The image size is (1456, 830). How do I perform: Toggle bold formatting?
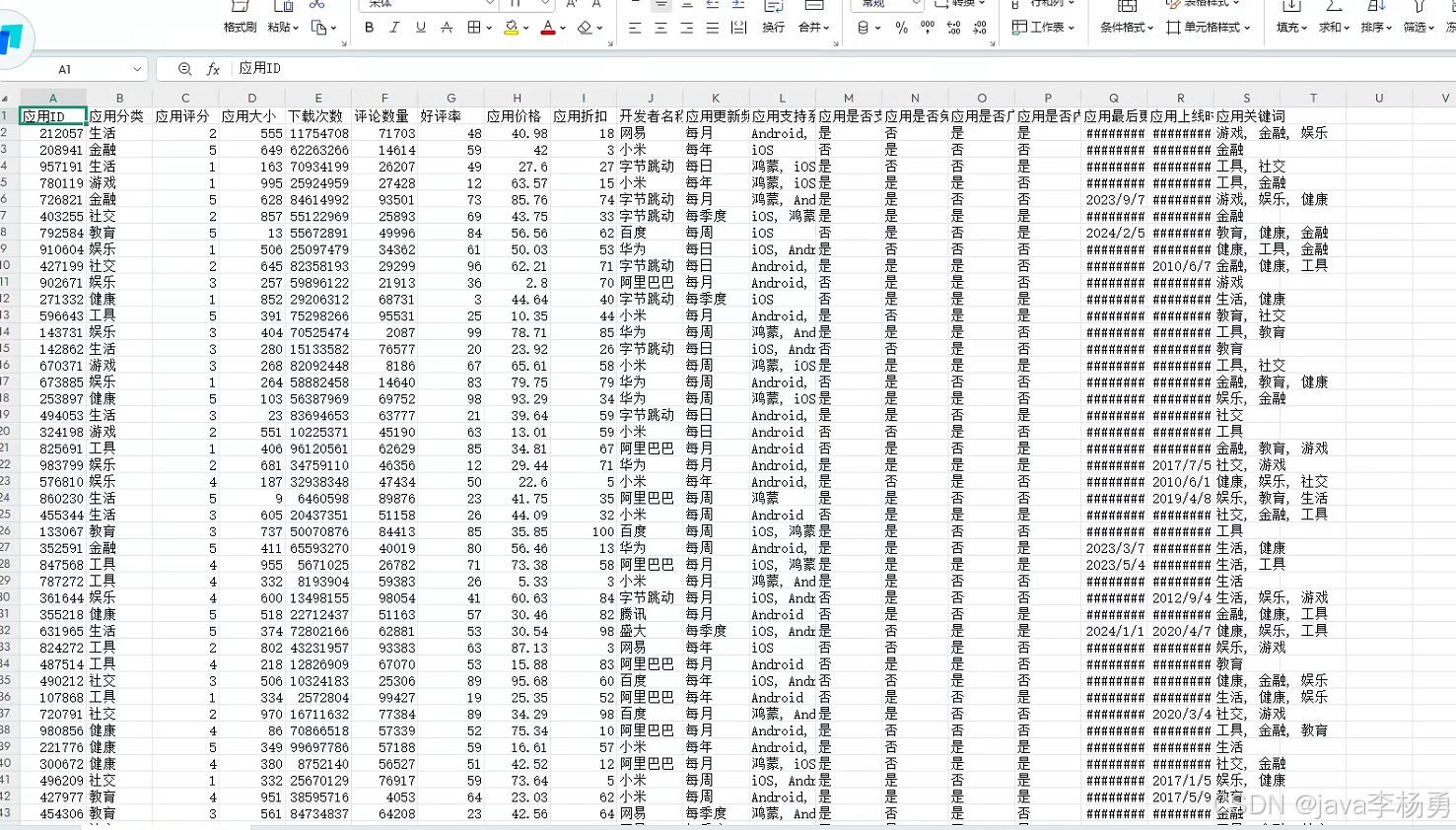click(x=369, y=28)
